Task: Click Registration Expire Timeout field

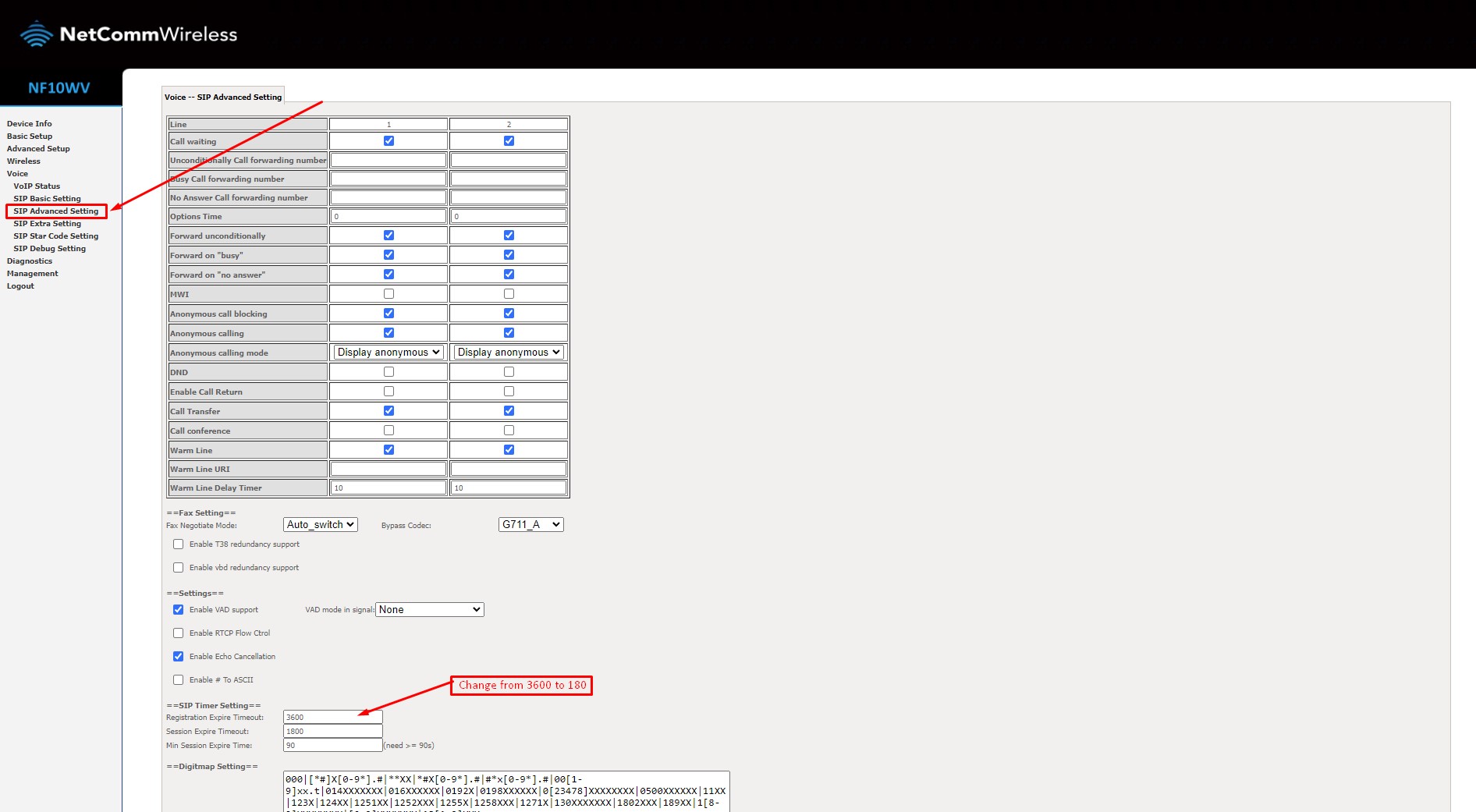Action: tap(333, 718)
